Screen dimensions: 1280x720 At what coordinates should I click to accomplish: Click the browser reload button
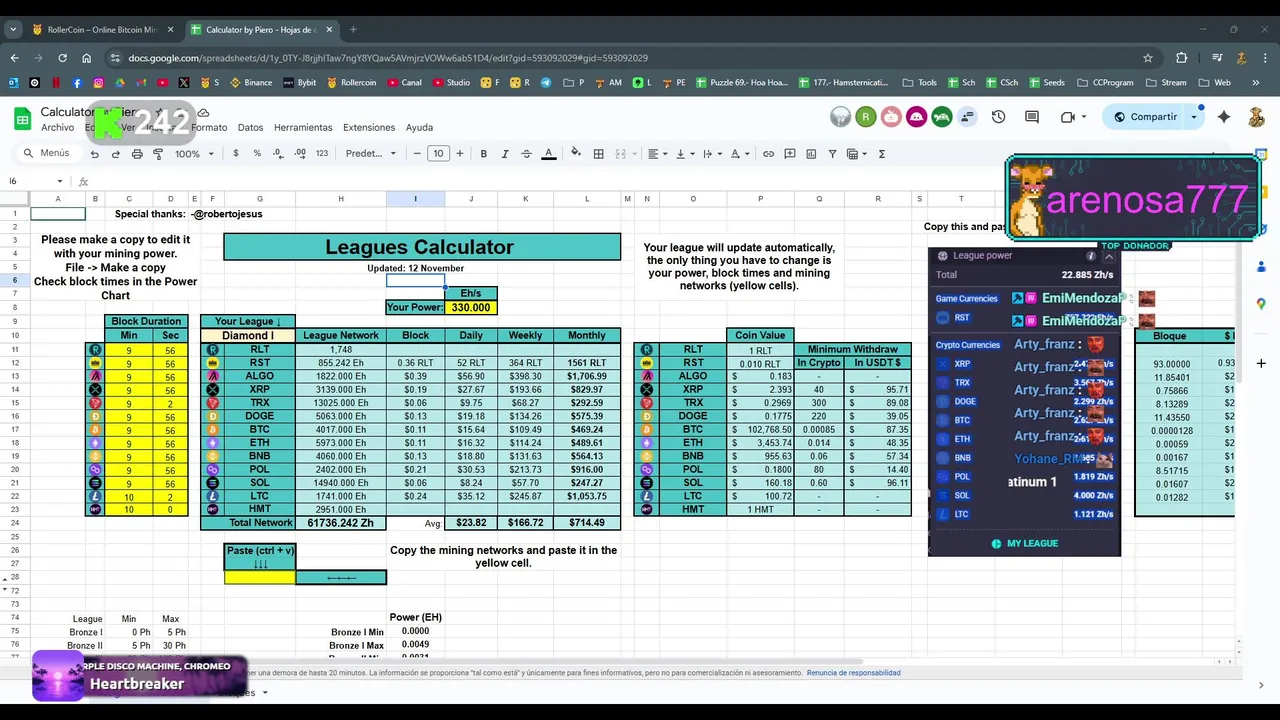(x=62, y=58)
